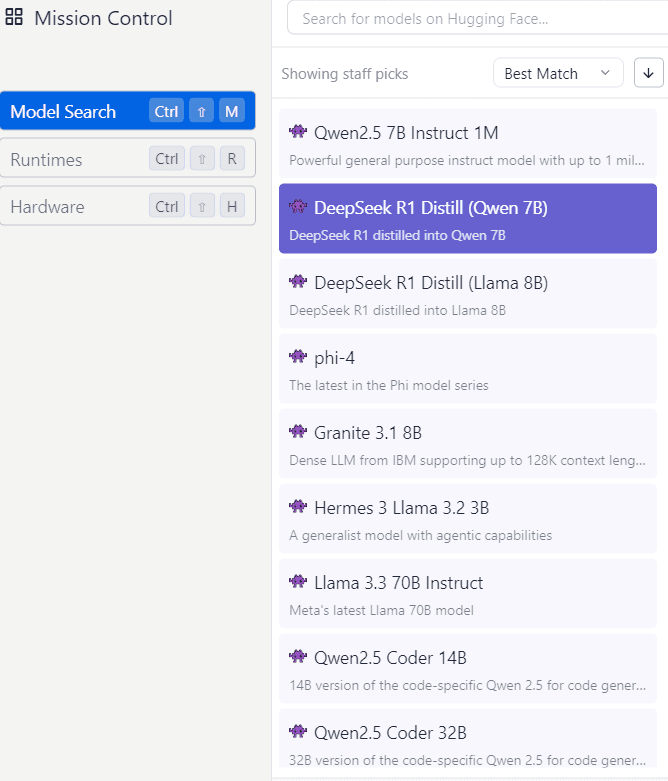Image resolution: width=668 pixels, height=781 pixels.
Task: Select the Llama 3.3 70B Instruct model
Action: click(x=468, y=593)
